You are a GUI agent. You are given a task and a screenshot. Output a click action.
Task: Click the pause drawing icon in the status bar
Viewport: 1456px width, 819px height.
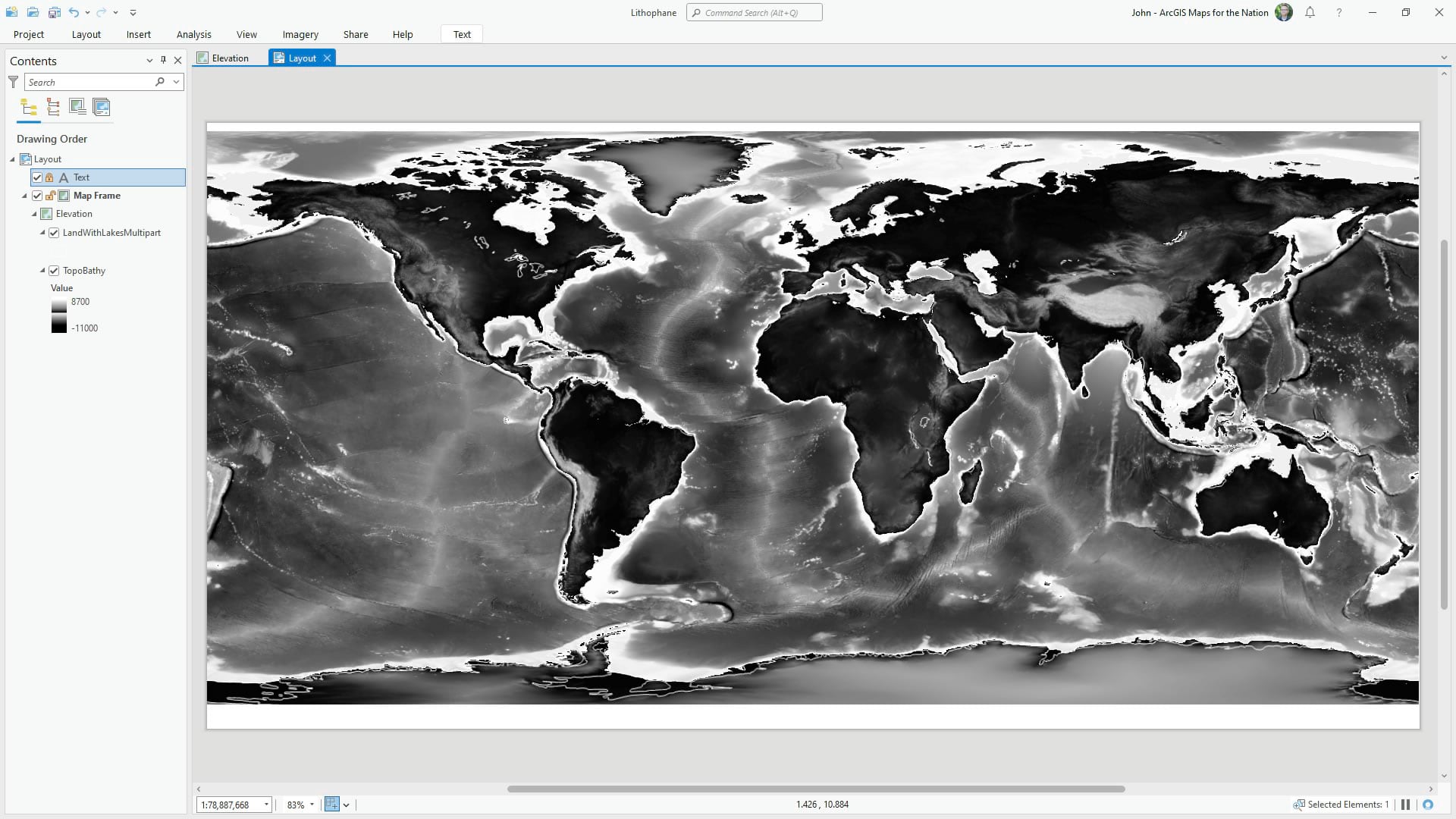tap(1405, 805)
